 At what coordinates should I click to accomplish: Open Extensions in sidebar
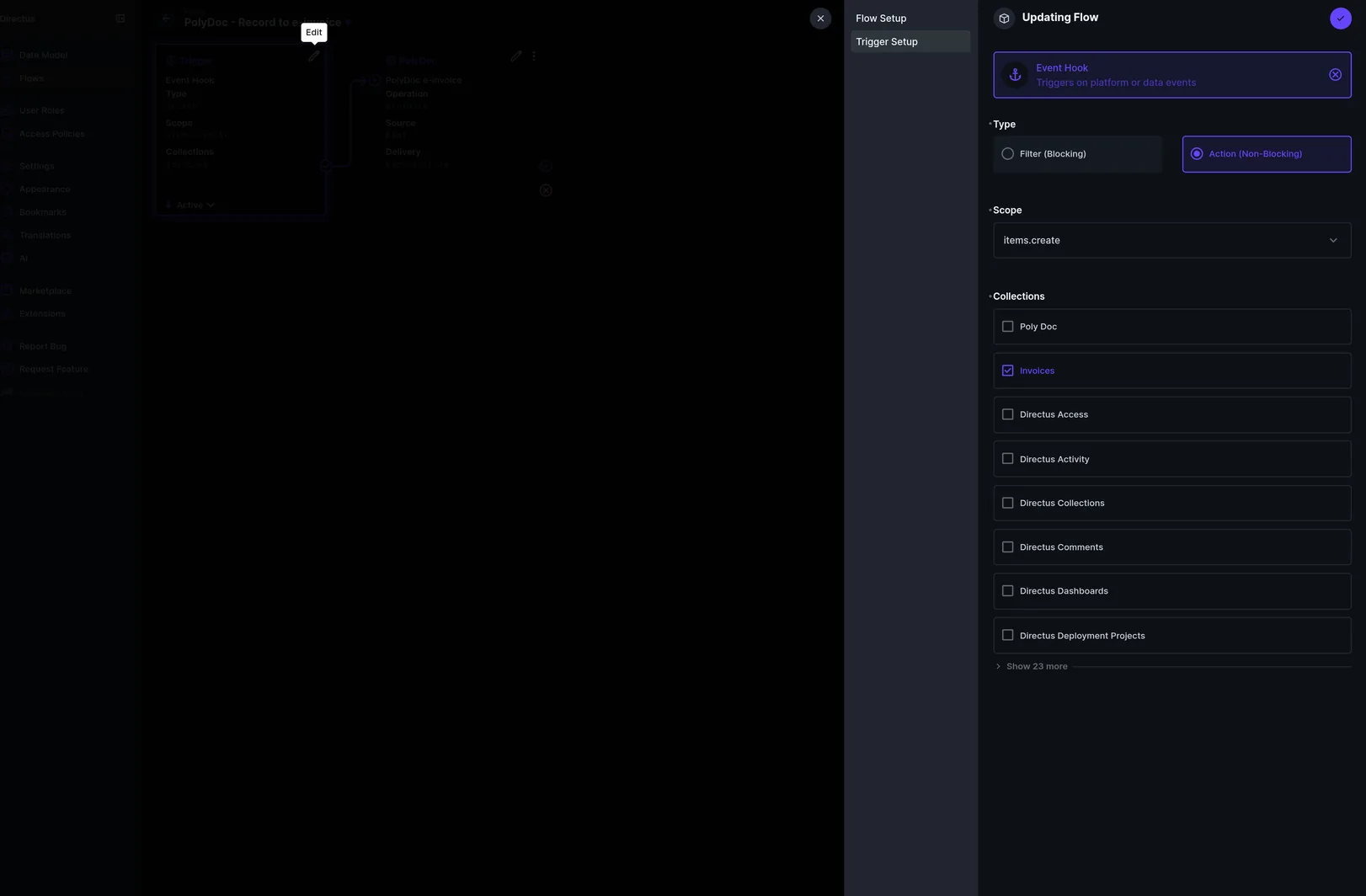point(42,314)
